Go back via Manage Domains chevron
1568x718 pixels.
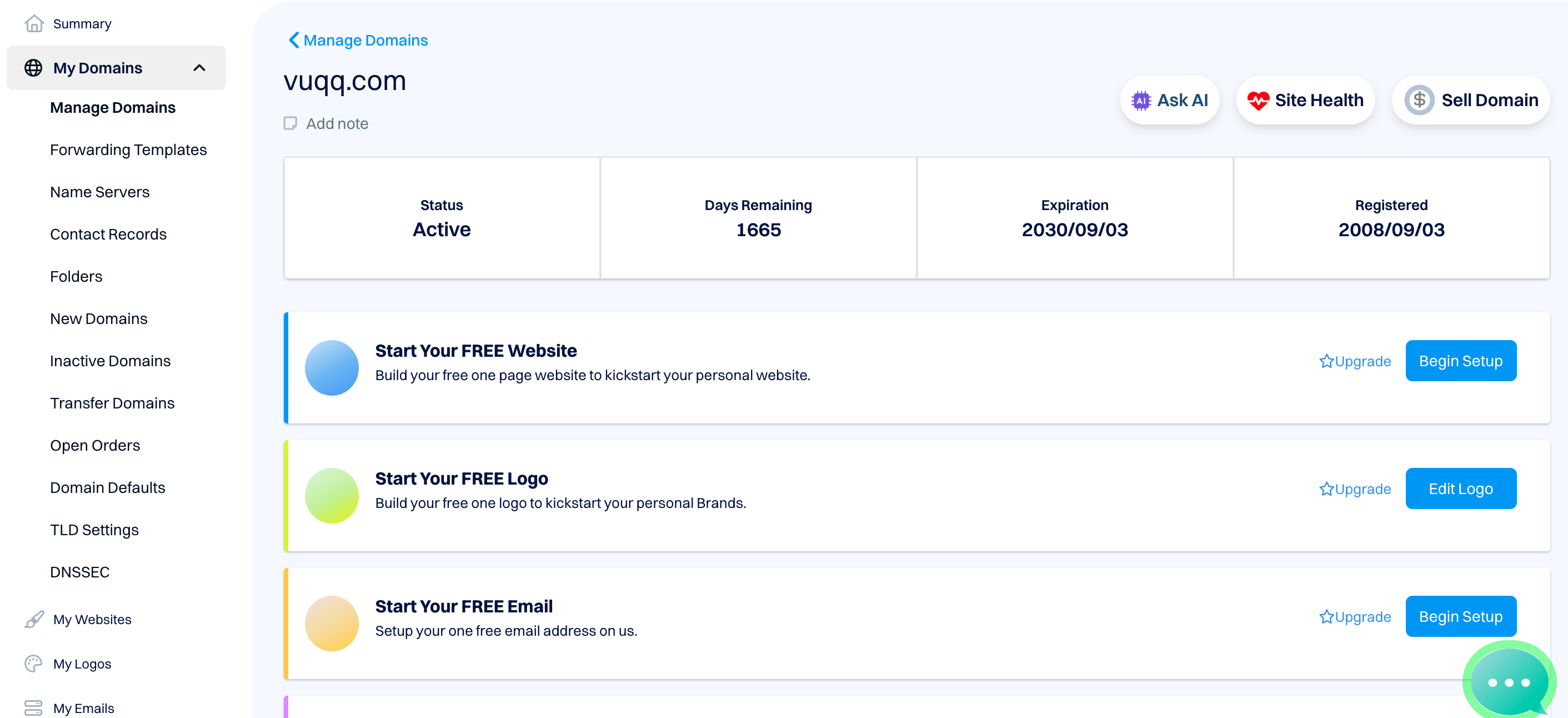click(x=294, y=40)
